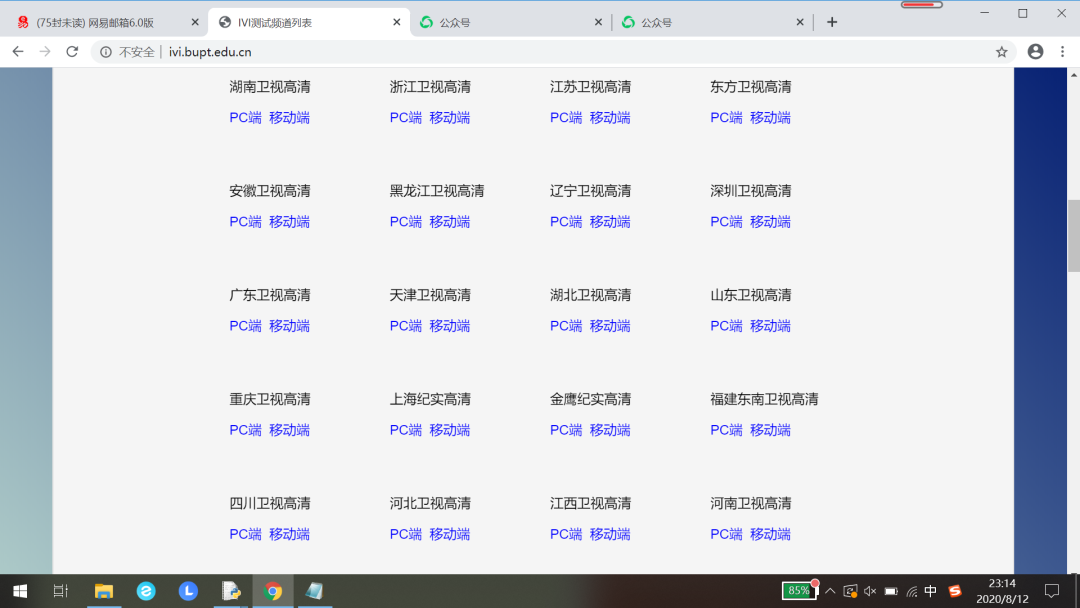Open the network Wi-Fi tray icon
This screenshot has height=608, width=1080.
click(x=911, y=591)
